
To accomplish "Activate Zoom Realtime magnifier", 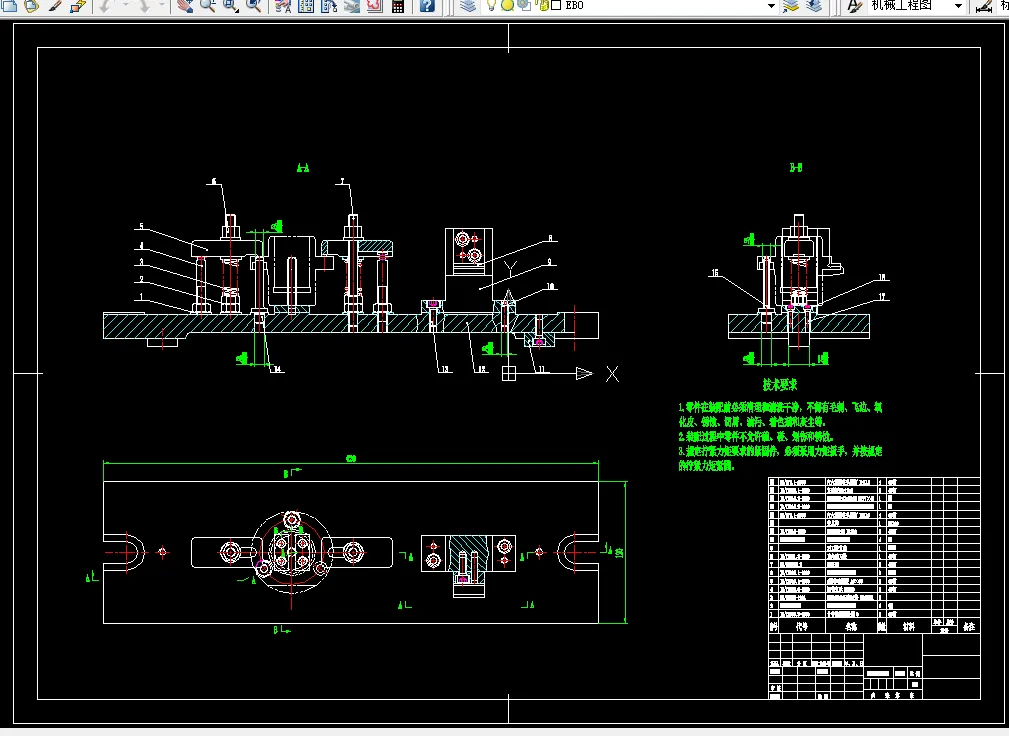I will click(207, 6).
